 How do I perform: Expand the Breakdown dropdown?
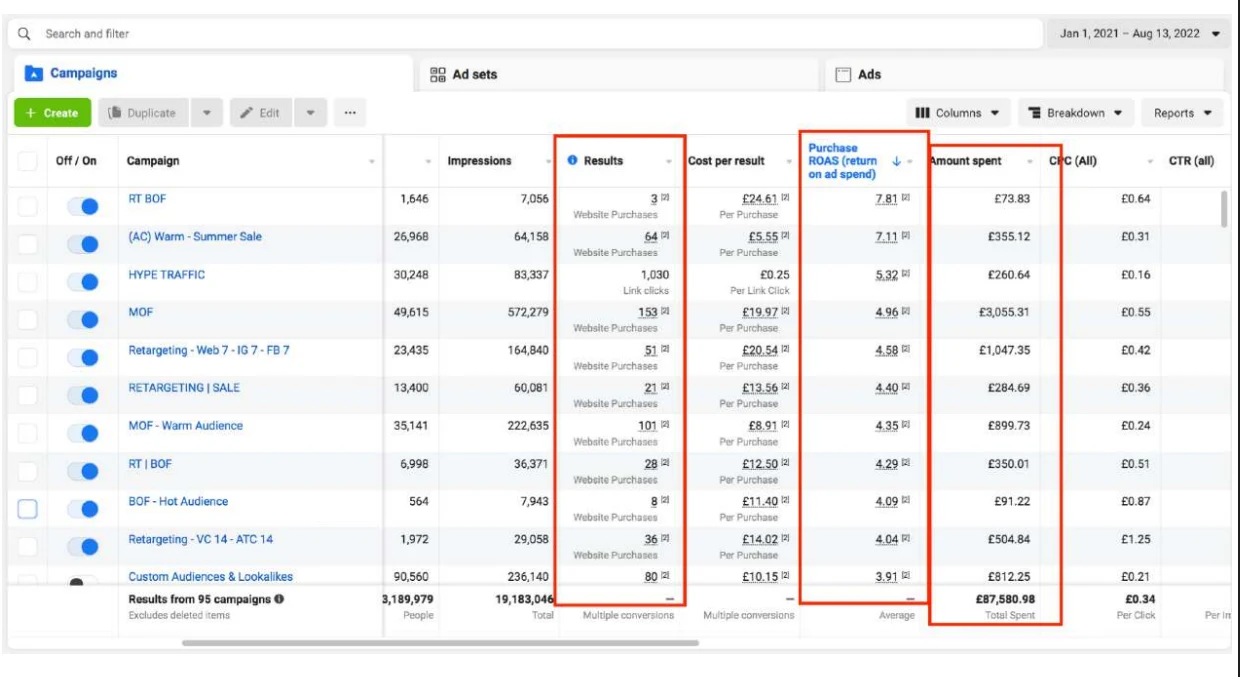[x=1075, y=113]
